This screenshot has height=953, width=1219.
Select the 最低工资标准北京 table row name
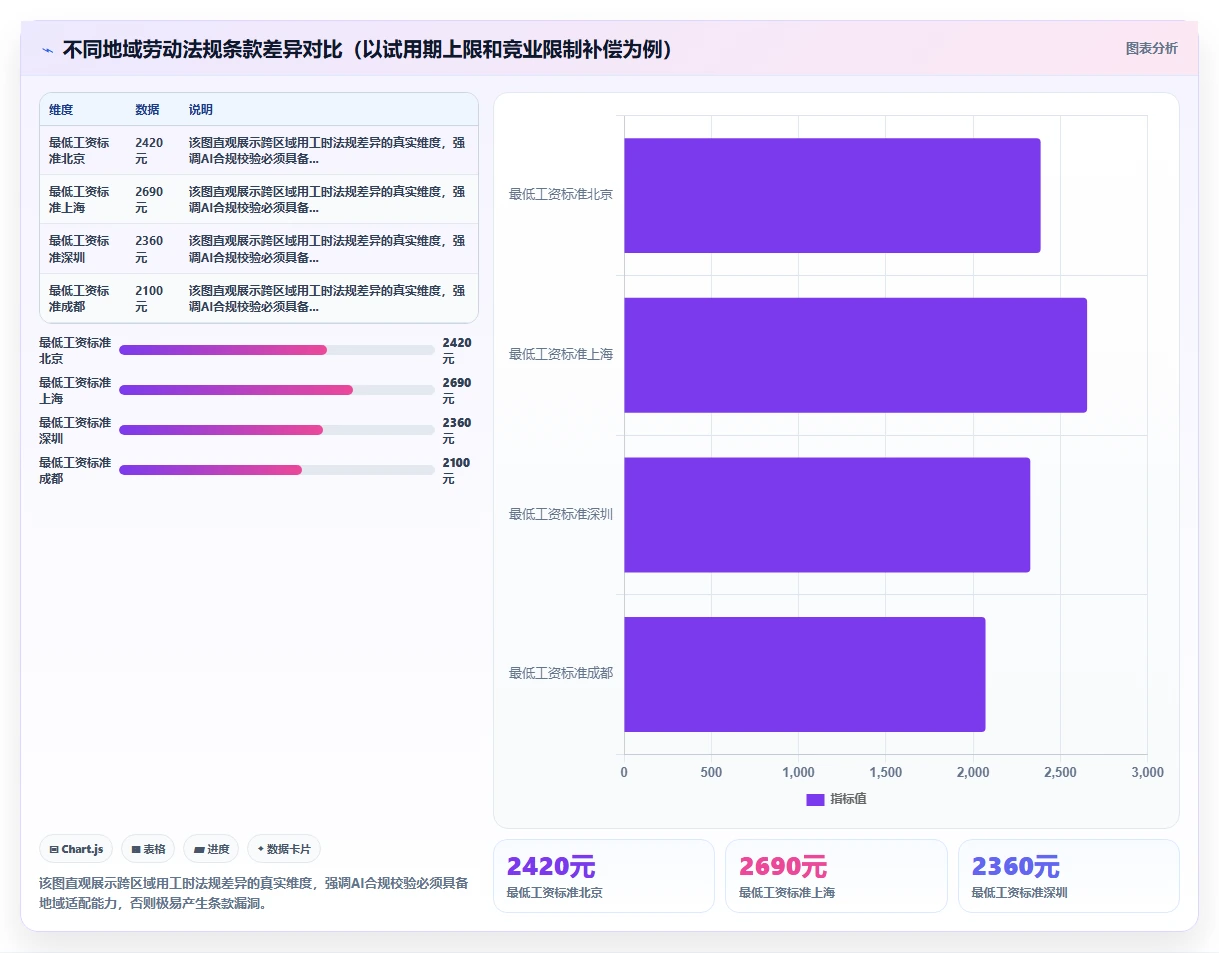(x=79, y=151)
